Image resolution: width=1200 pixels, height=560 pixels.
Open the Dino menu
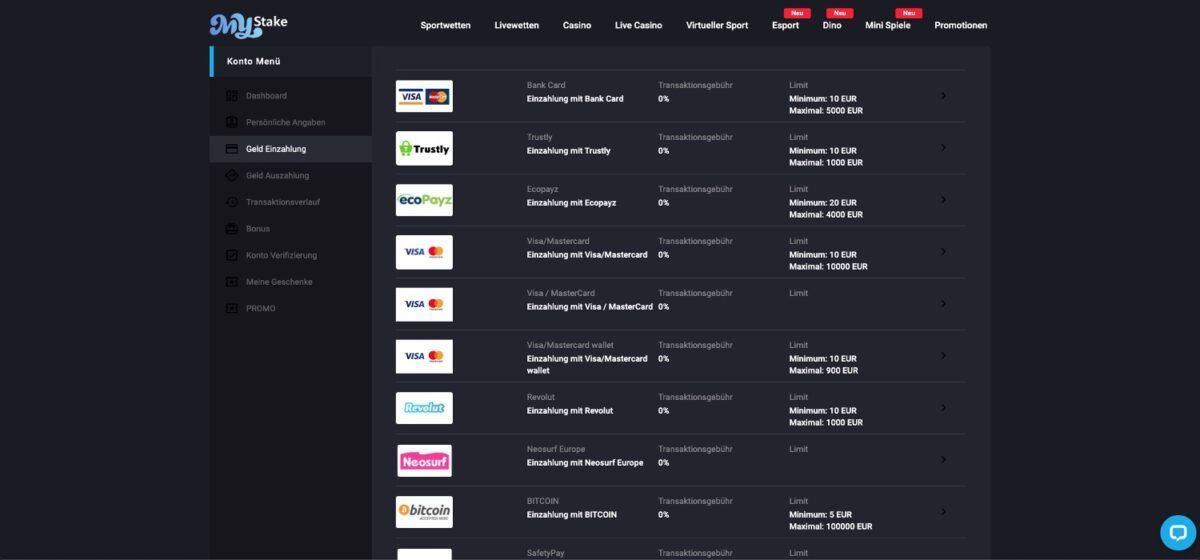point(832,25)
